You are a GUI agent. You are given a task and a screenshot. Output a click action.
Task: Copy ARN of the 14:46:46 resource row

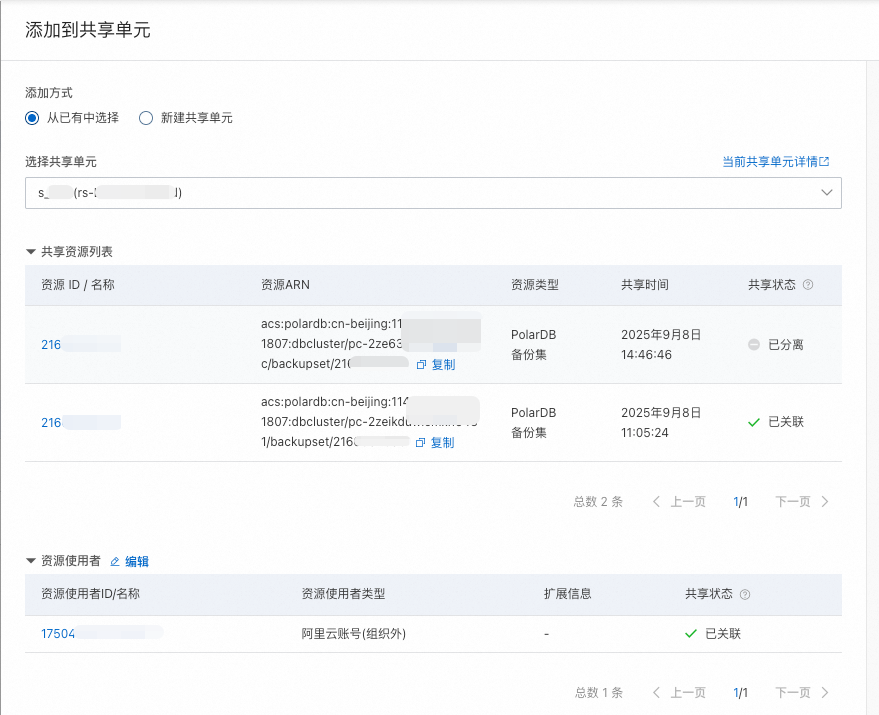[443, 365]
